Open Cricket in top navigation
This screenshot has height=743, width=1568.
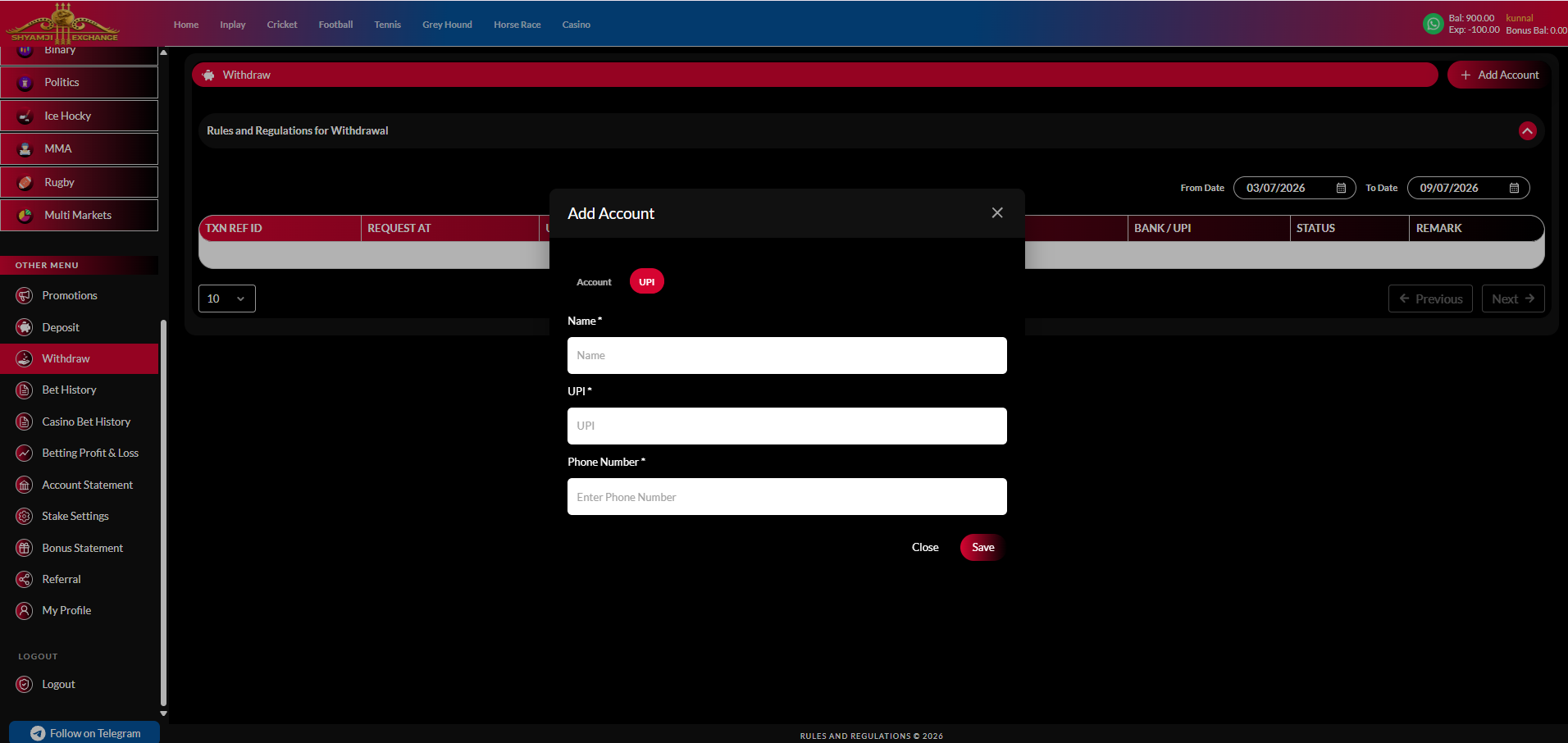(x=282, y=25)
